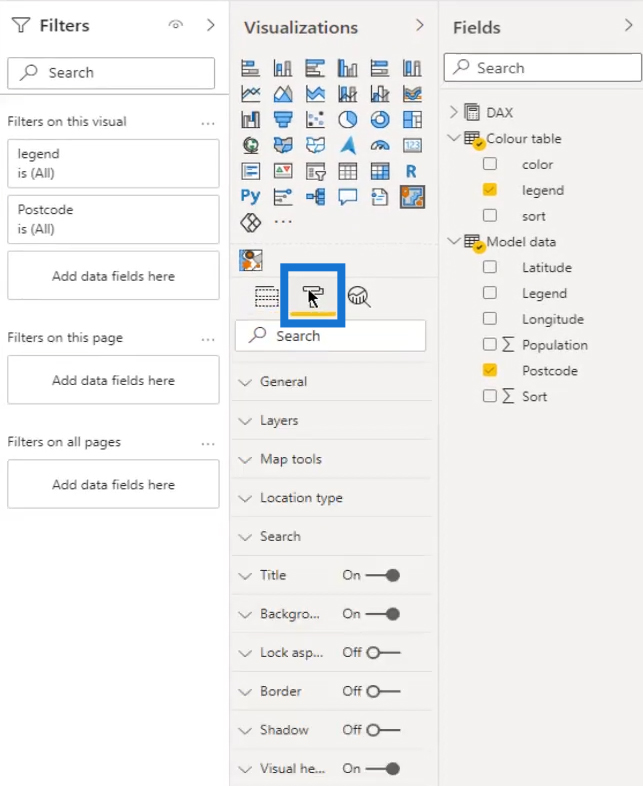Uncheck the Postcode field
The width and height of the screenshot is (643, 786).
[x=490, y=370]
